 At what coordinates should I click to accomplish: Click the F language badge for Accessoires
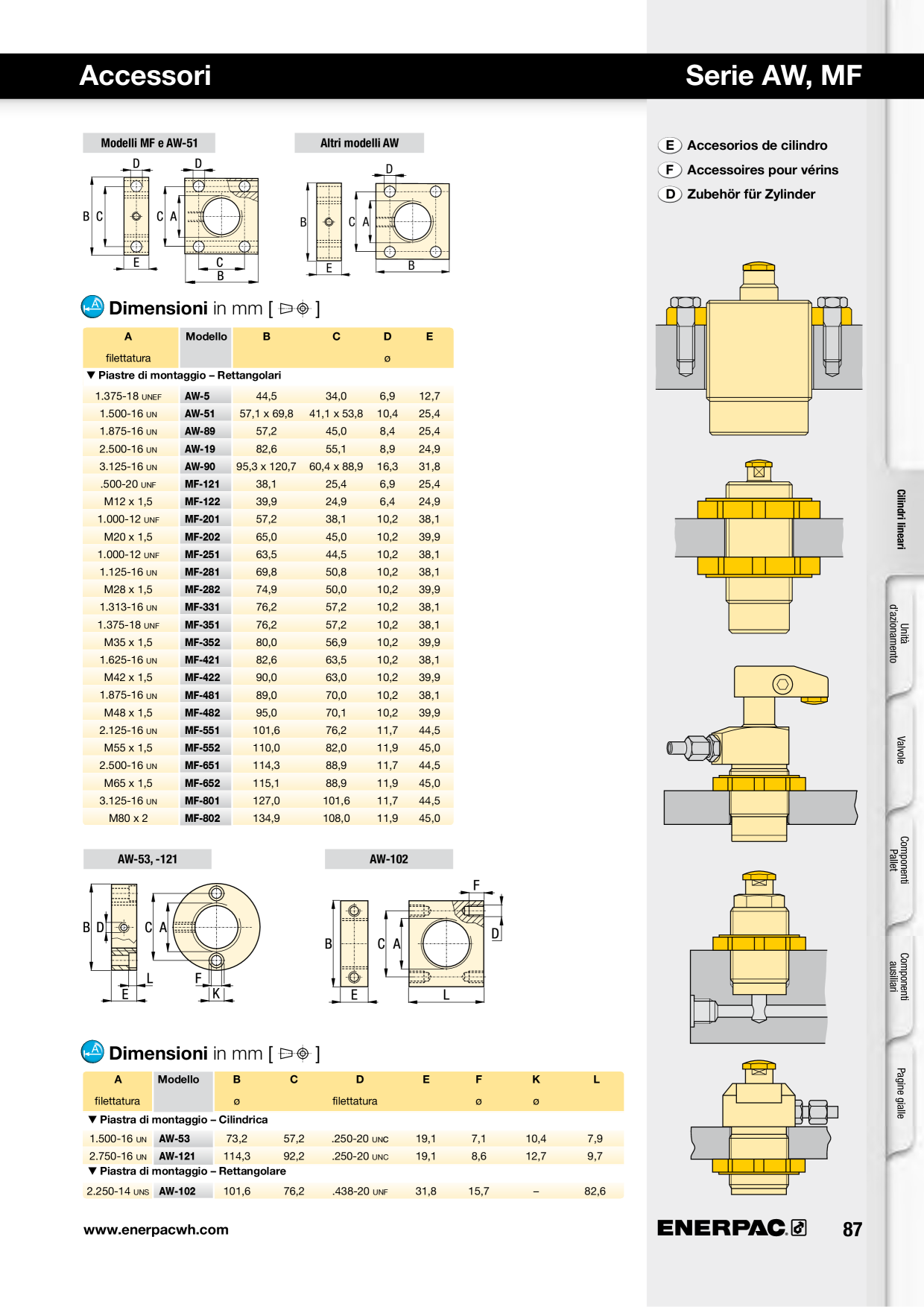(670, 170)
